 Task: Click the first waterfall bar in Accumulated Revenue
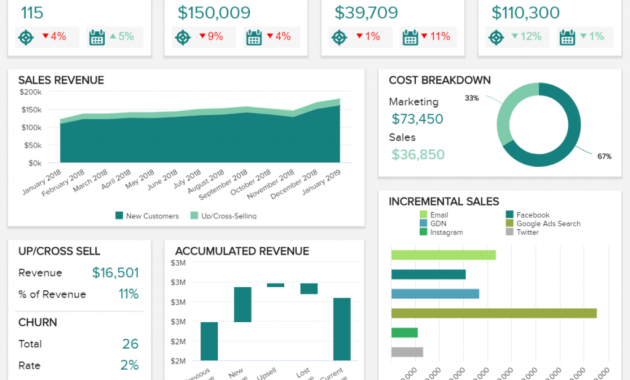click(x=209, y=341)
